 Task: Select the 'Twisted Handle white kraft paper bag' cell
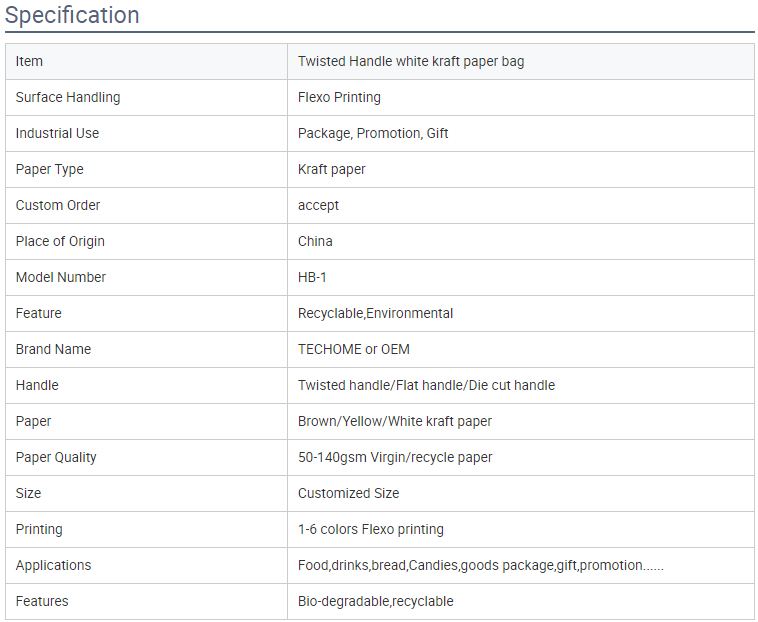pos(521,61)
